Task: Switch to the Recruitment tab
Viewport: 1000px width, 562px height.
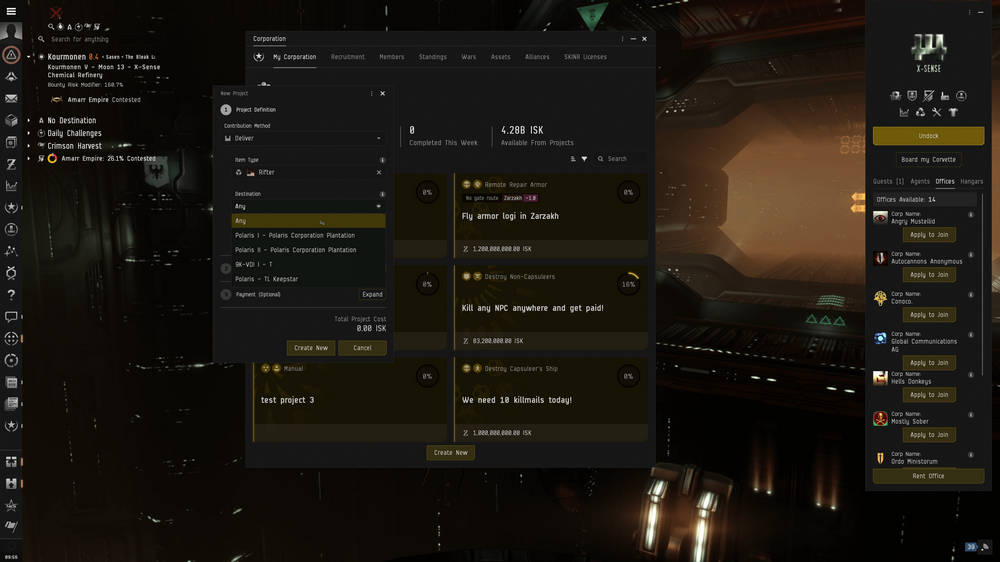Action: (x=348, y=57)
